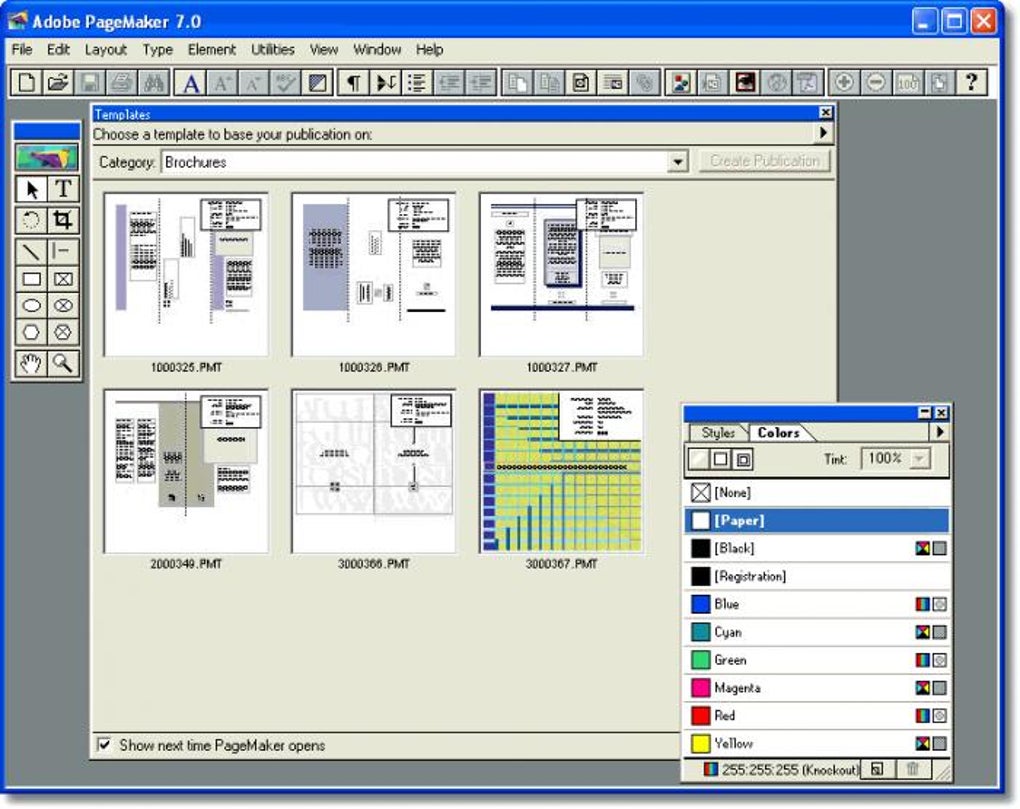Click the Create Publication button
Screen dimensions: 1020x809
point(764,161)
